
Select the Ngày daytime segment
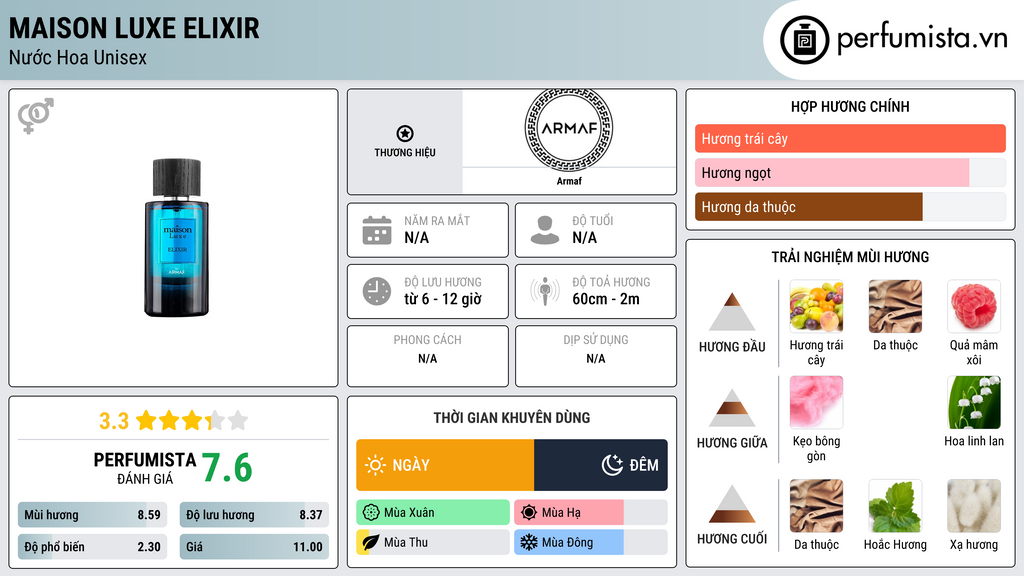click(x=445, y=465)
